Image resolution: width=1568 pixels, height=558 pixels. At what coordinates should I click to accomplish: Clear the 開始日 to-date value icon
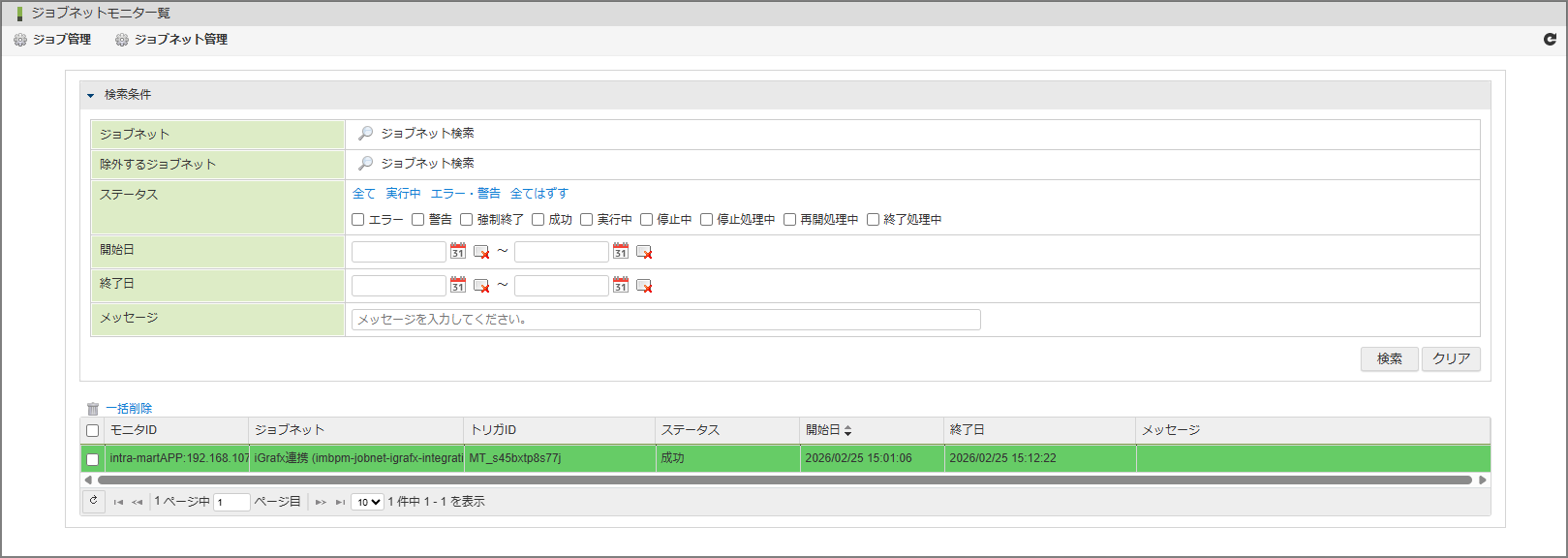[644, 252]
